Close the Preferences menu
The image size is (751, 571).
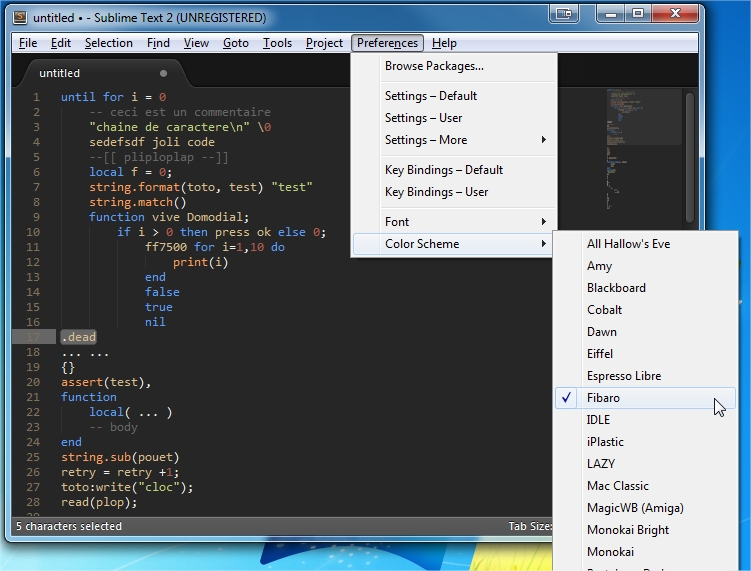(x=387, y=43)
